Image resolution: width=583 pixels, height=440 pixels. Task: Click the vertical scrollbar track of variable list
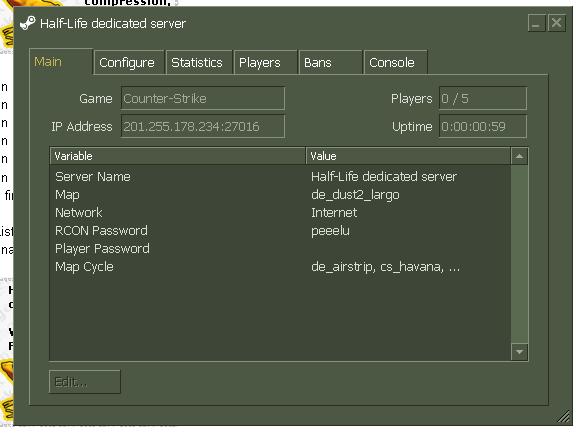[x=519, y=254]
